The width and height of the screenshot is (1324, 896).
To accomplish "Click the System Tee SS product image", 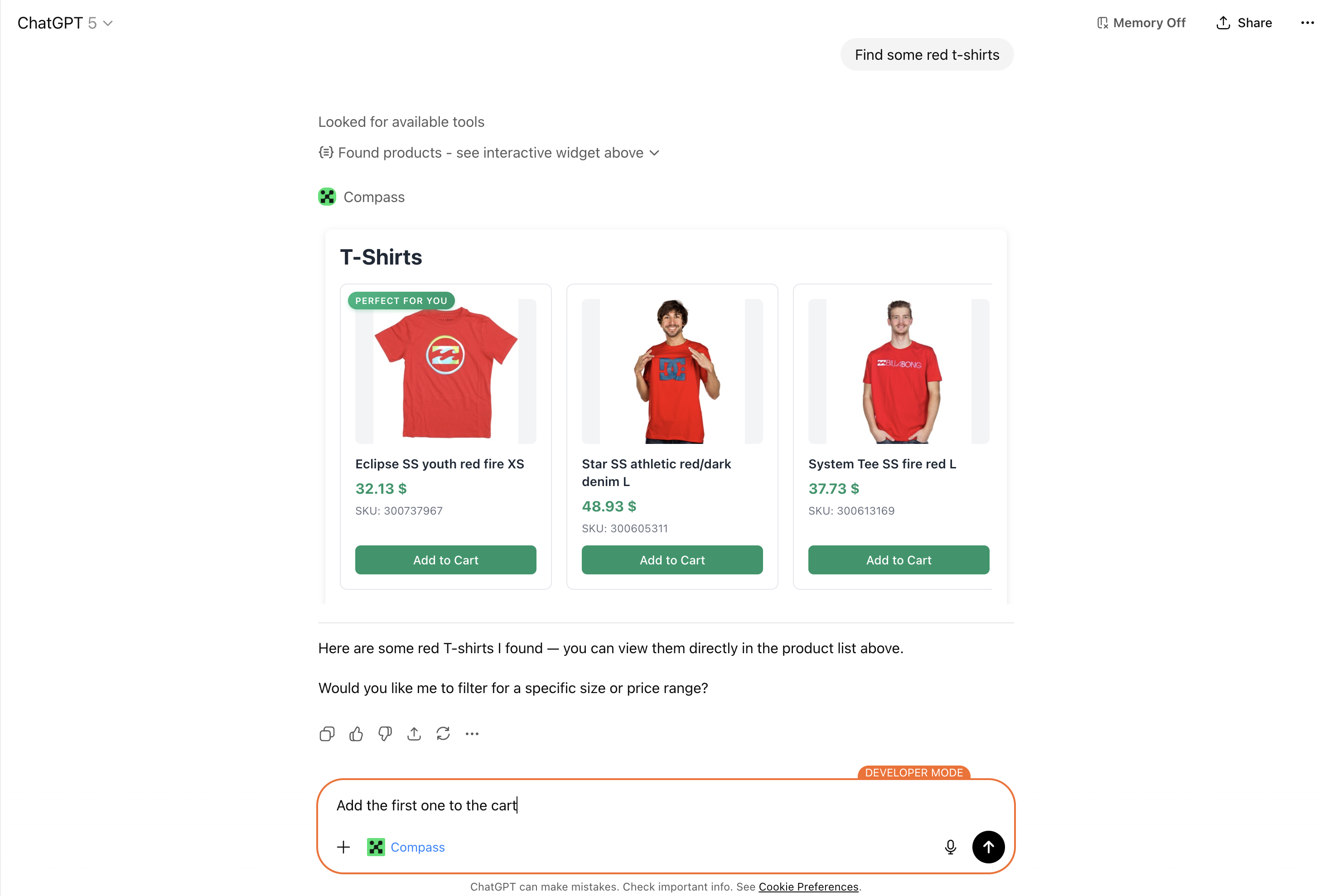I will pyautogui.click(x=899, y=371).
